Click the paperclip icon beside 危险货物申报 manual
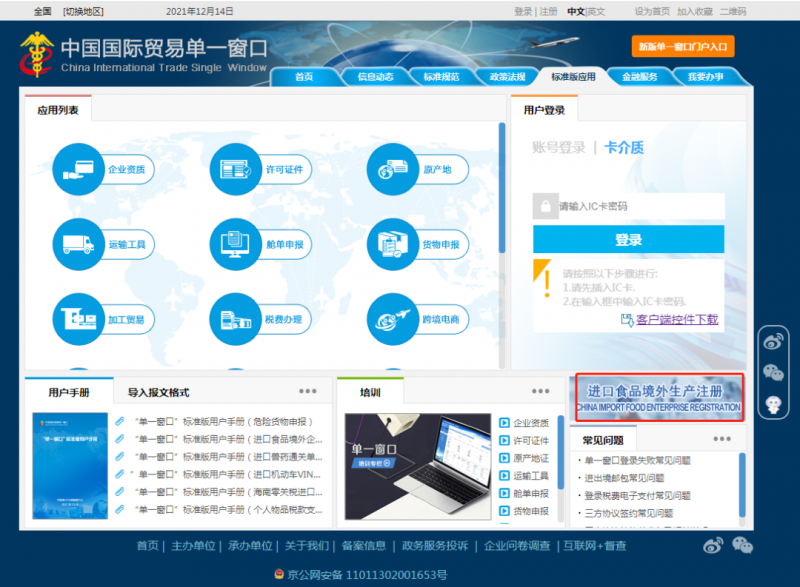 pyautogui.click(x=119, y=421)
